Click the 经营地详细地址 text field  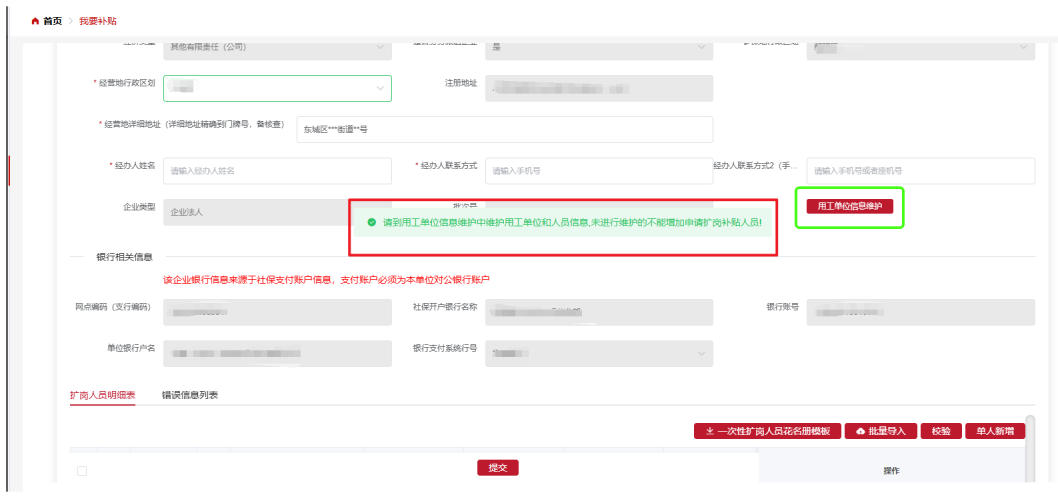(504, 130)
